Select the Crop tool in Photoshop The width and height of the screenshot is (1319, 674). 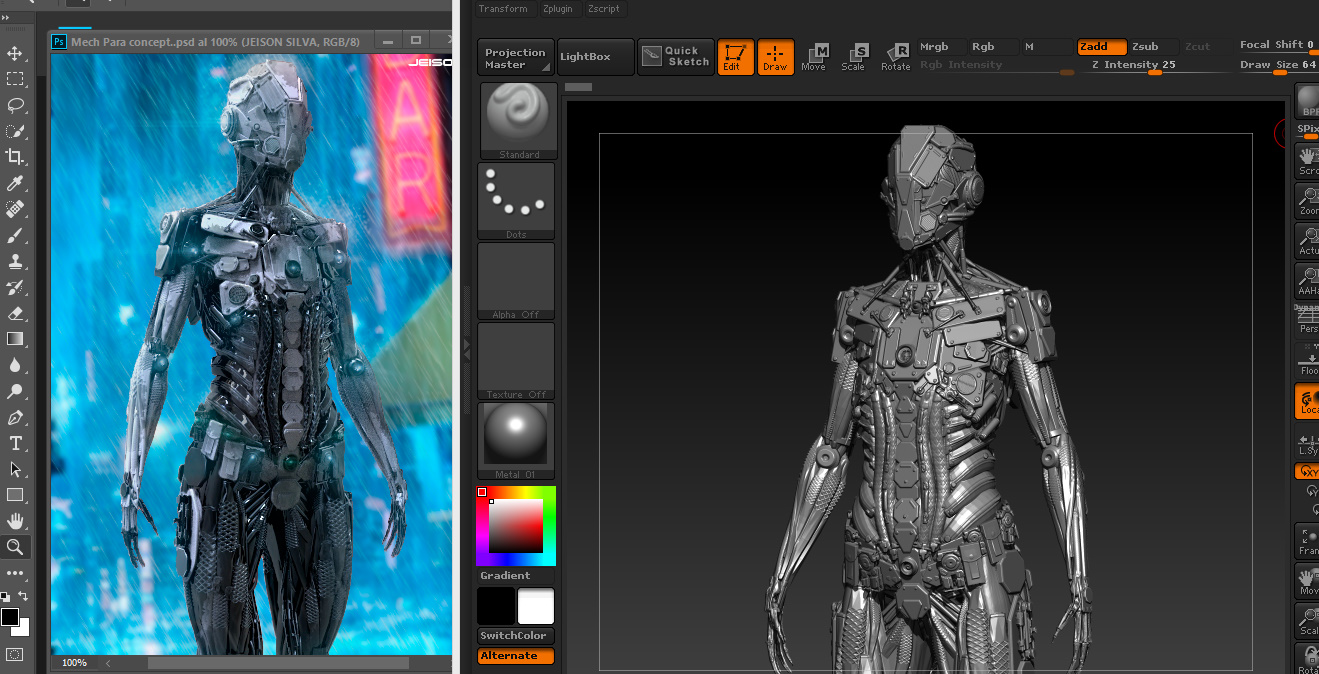tap(15, 157)
